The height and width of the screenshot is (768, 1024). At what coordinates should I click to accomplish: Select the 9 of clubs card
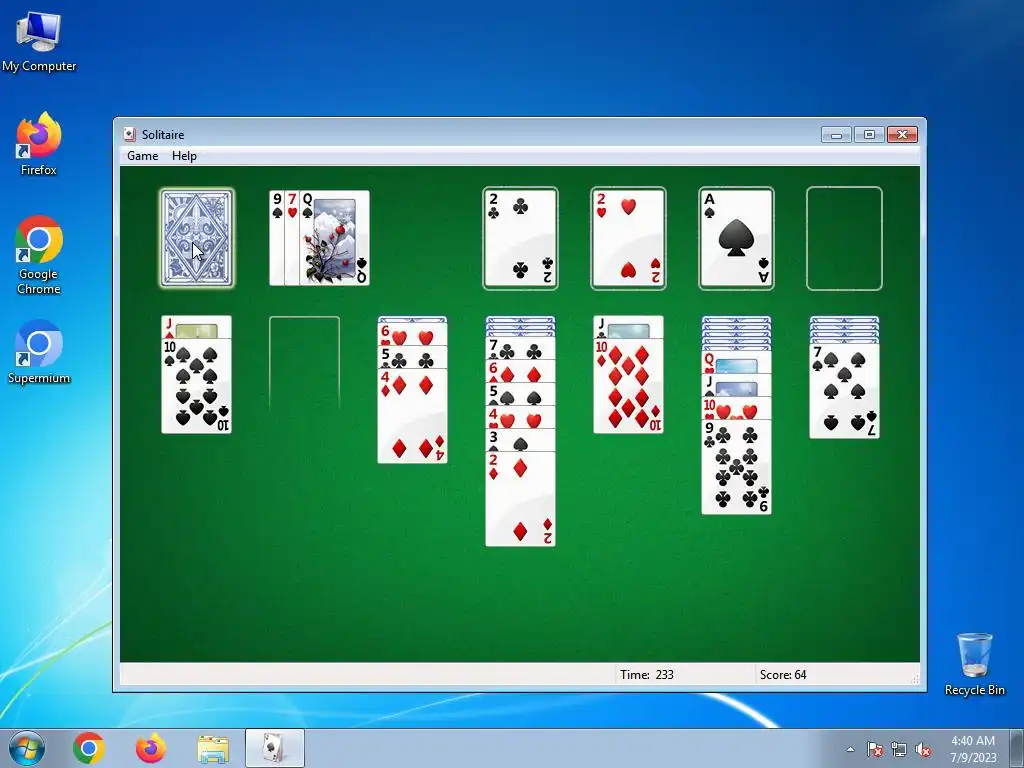tap(736, 467)
